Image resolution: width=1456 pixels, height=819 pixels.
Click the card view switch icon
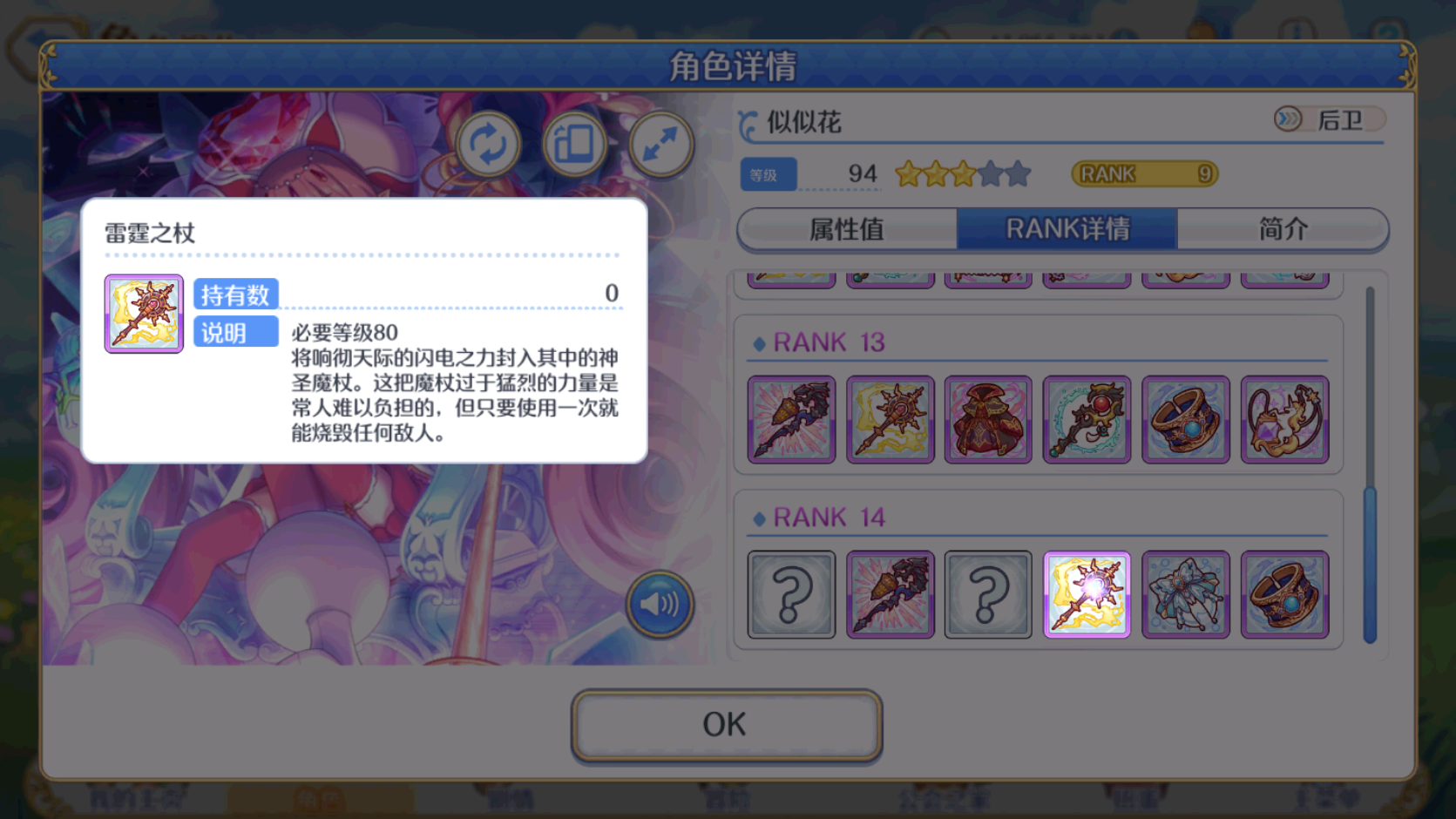[574, 144]
